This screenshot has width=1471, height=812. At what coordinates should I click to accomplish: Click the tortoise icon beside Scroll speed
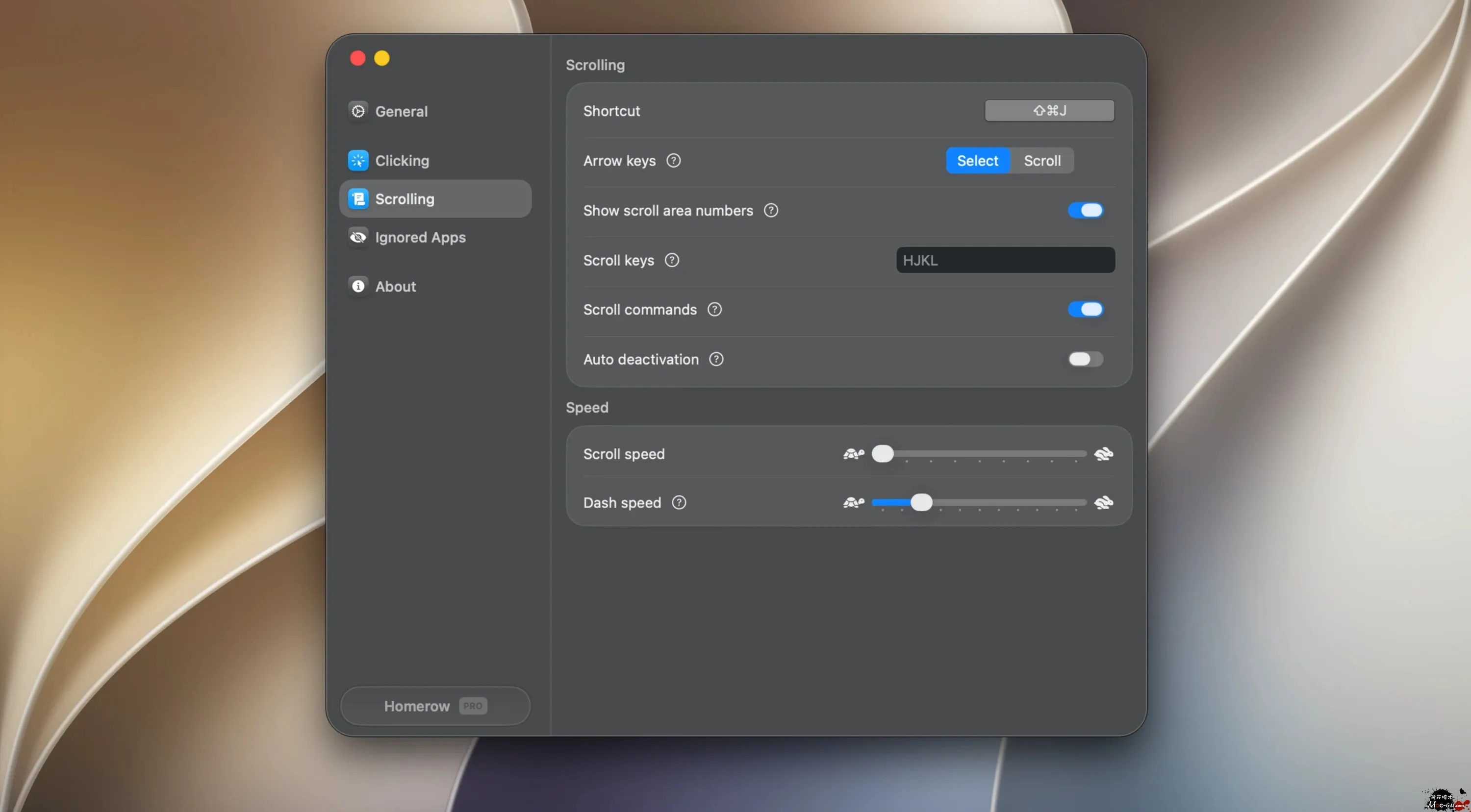pyautogui.click(x=854, y=454)
